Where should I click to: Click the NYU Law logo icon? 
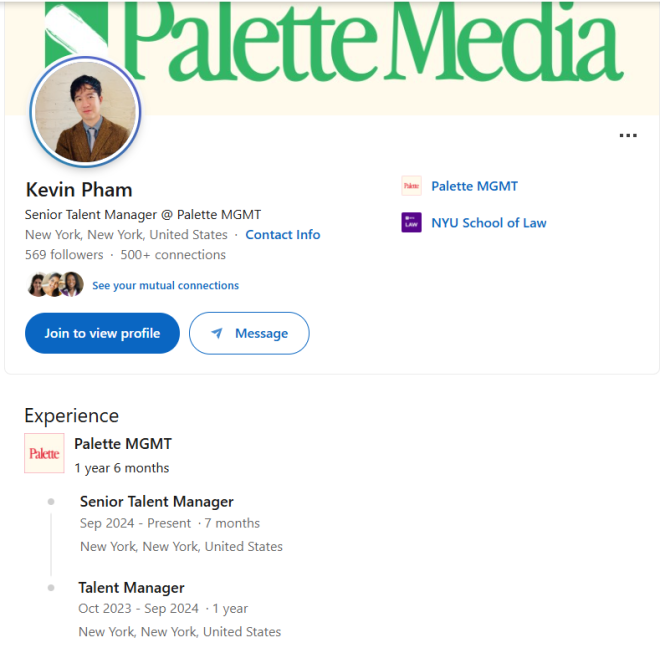pyautogui.click(x=411, y=222)
